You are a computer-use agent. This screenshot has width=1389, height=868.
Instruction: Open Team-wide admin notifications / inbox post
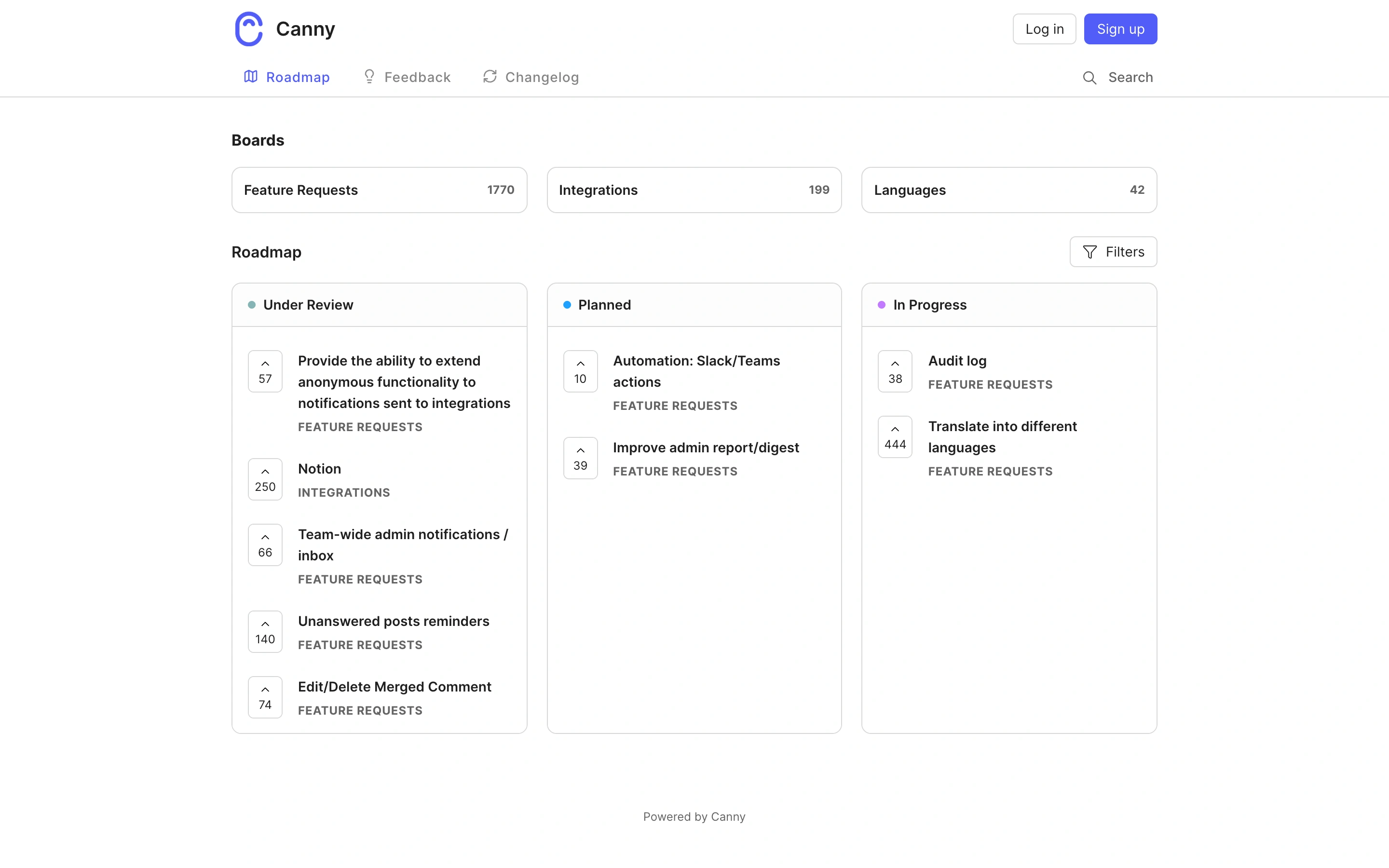pos(403,545)
